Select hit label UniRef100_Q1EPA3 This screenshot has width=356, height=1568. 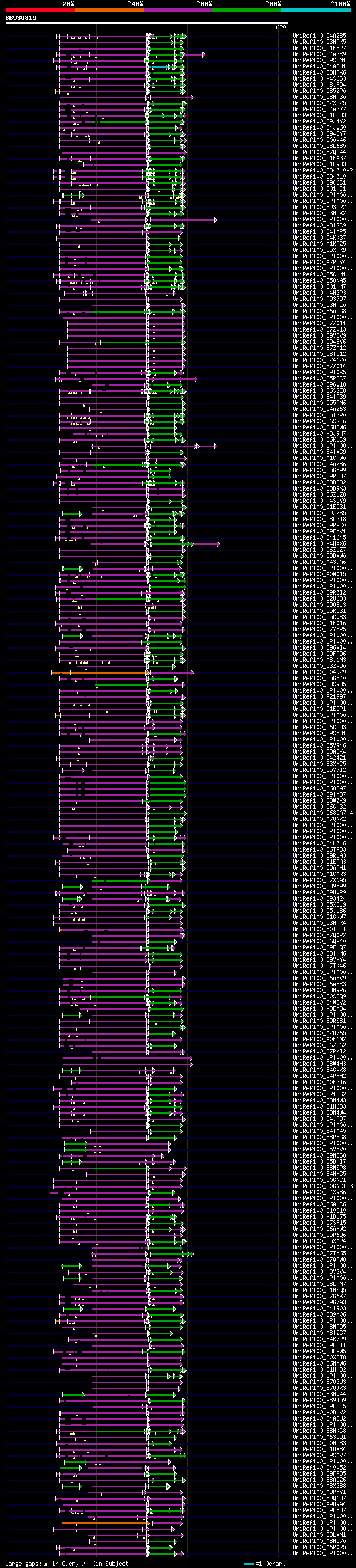click(x=319, y=862)
